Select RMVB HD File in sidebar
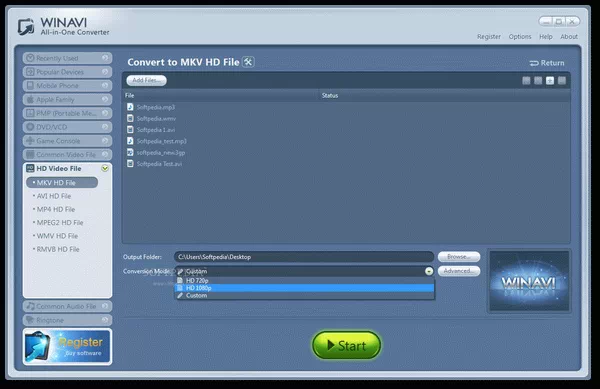 [x=58, y=249]
